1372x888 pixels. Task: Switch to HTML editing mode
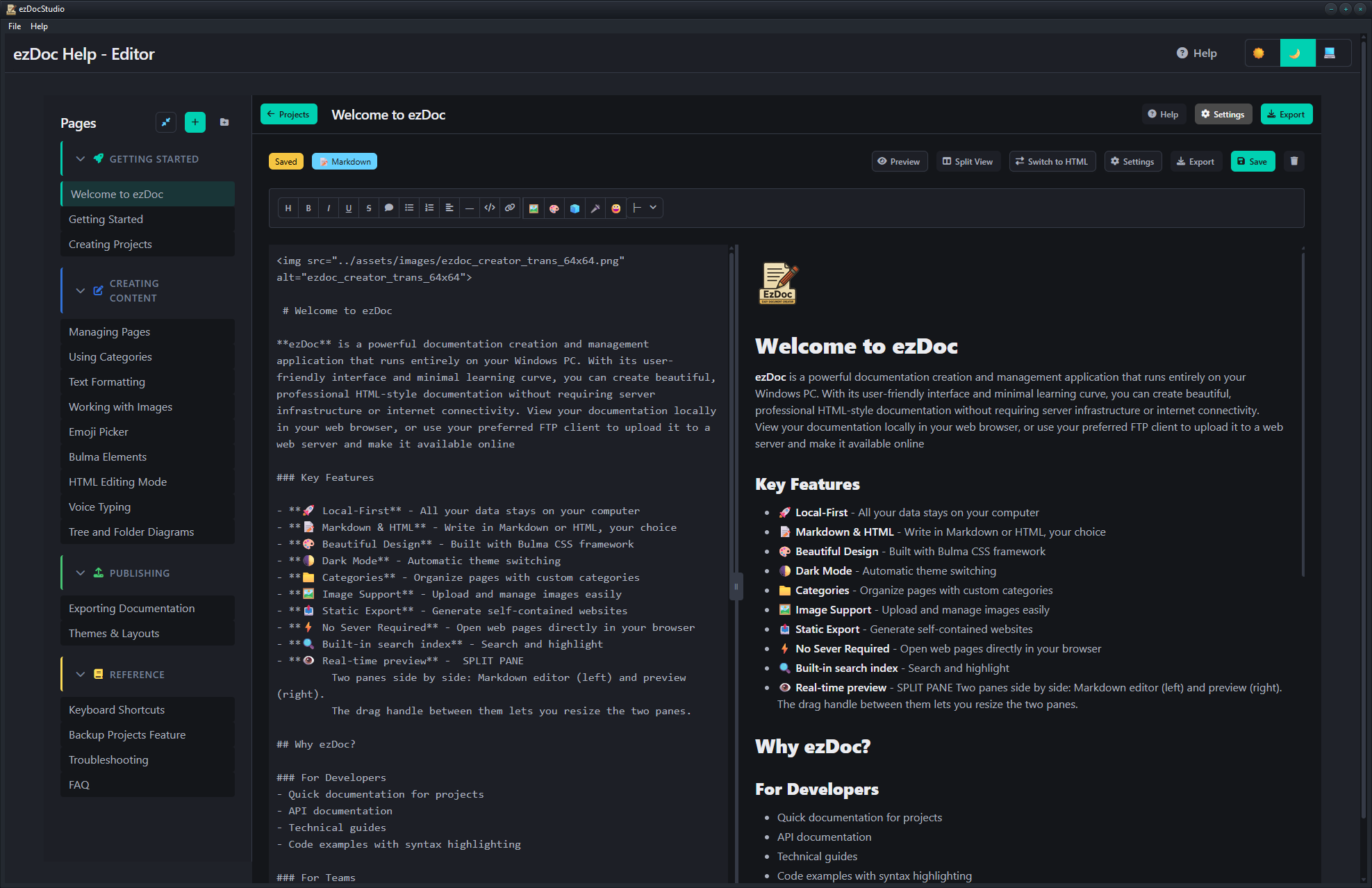(x=1052, y=161)
